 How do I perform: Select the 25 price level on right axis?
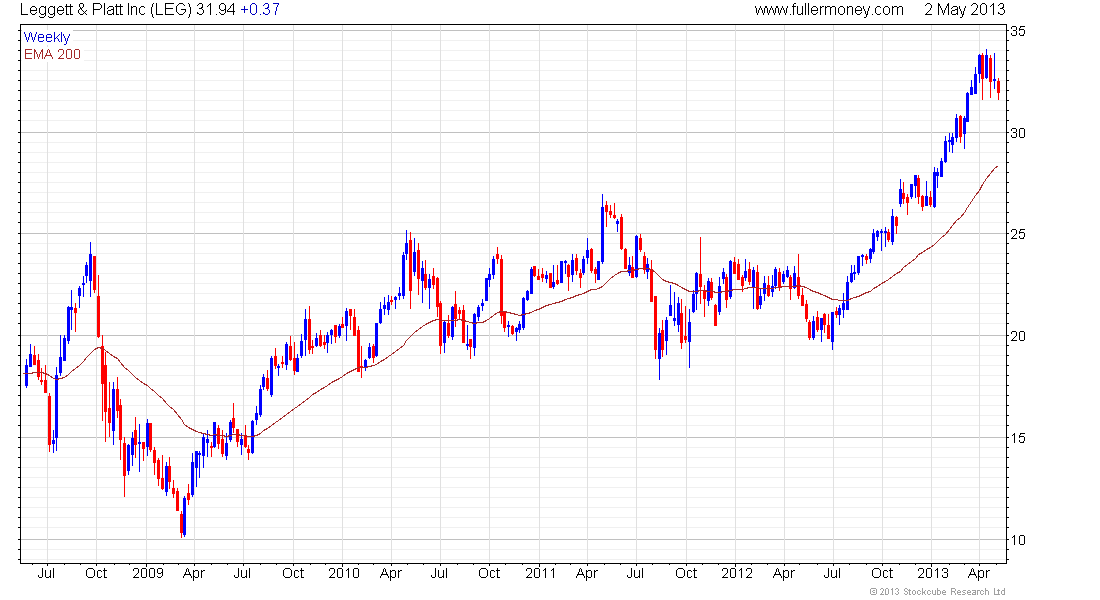tap(1017, 235)
